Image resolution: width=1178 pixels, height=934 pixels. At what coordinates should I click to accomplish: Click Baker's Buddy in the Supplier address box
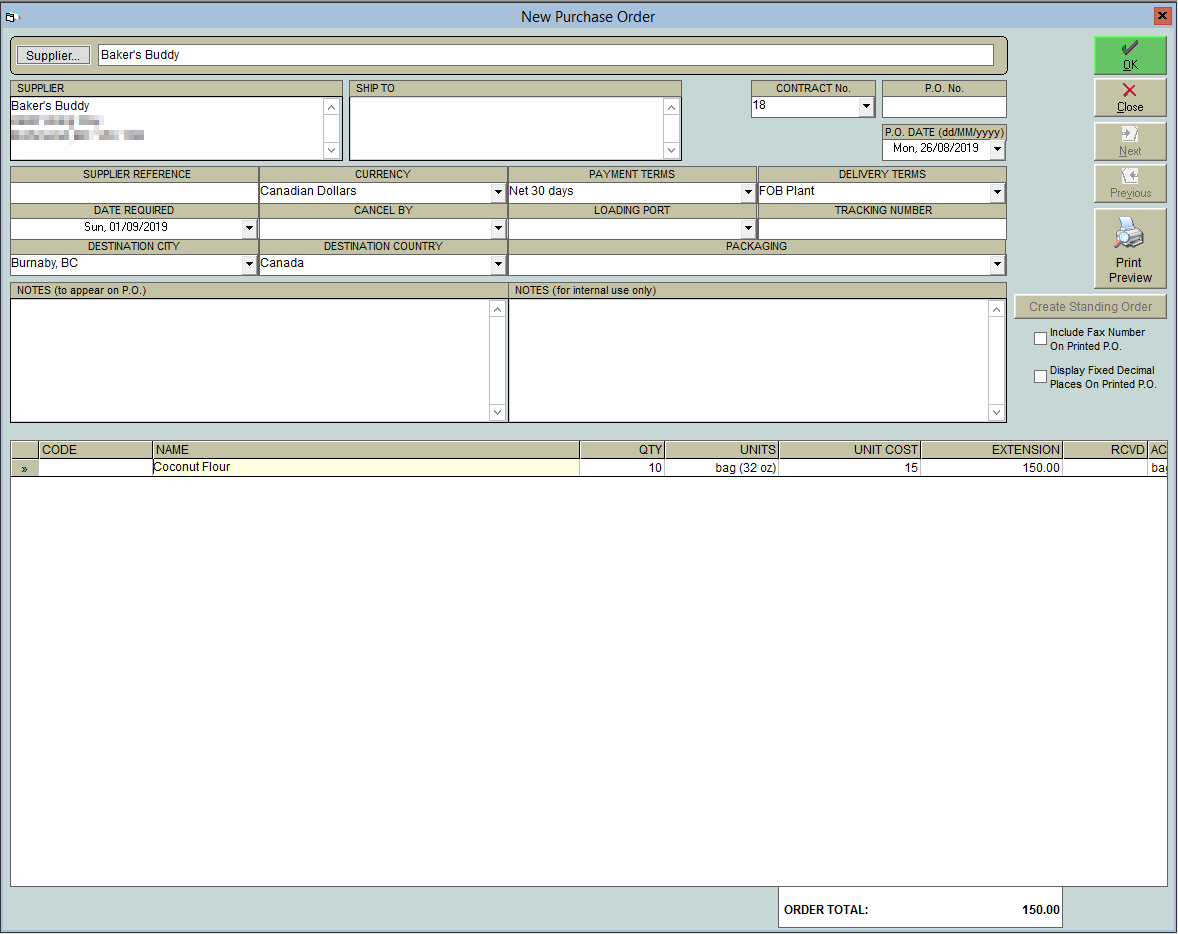pos(50,106)
